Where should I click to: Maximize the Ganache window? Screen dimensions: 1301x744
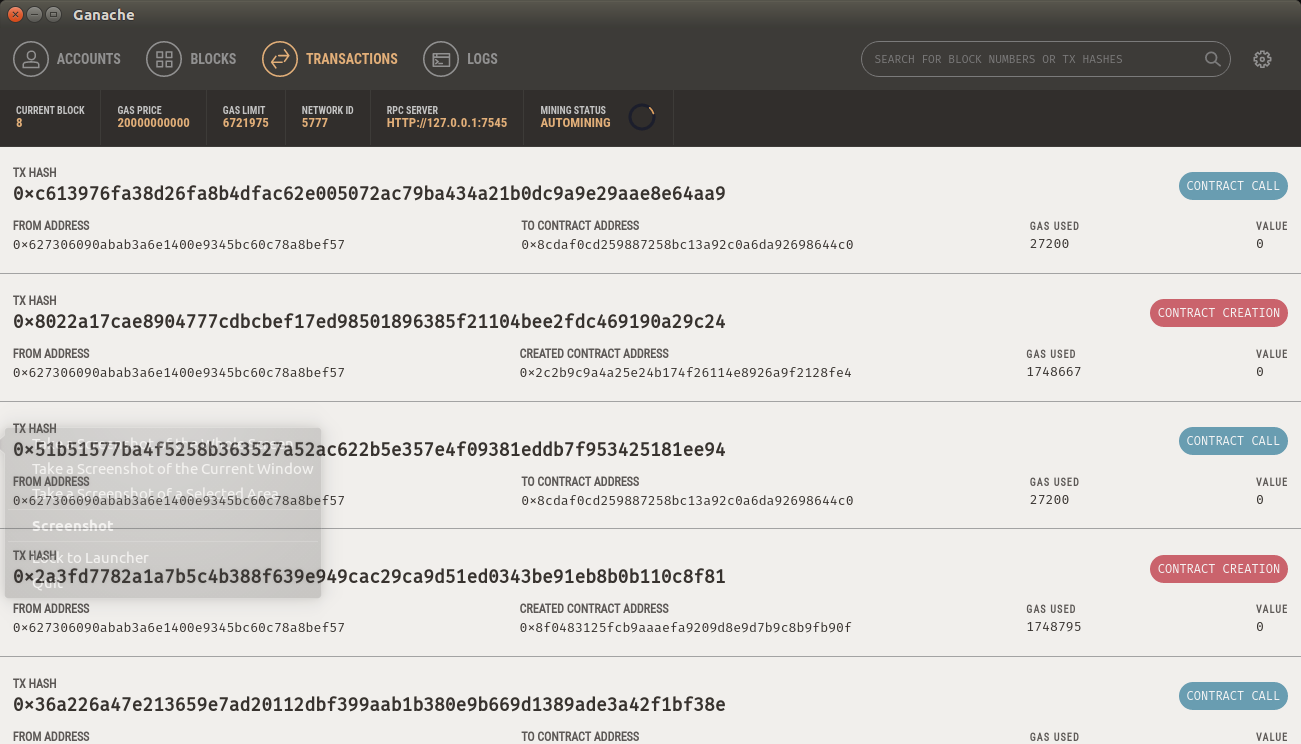coord(53,14)
